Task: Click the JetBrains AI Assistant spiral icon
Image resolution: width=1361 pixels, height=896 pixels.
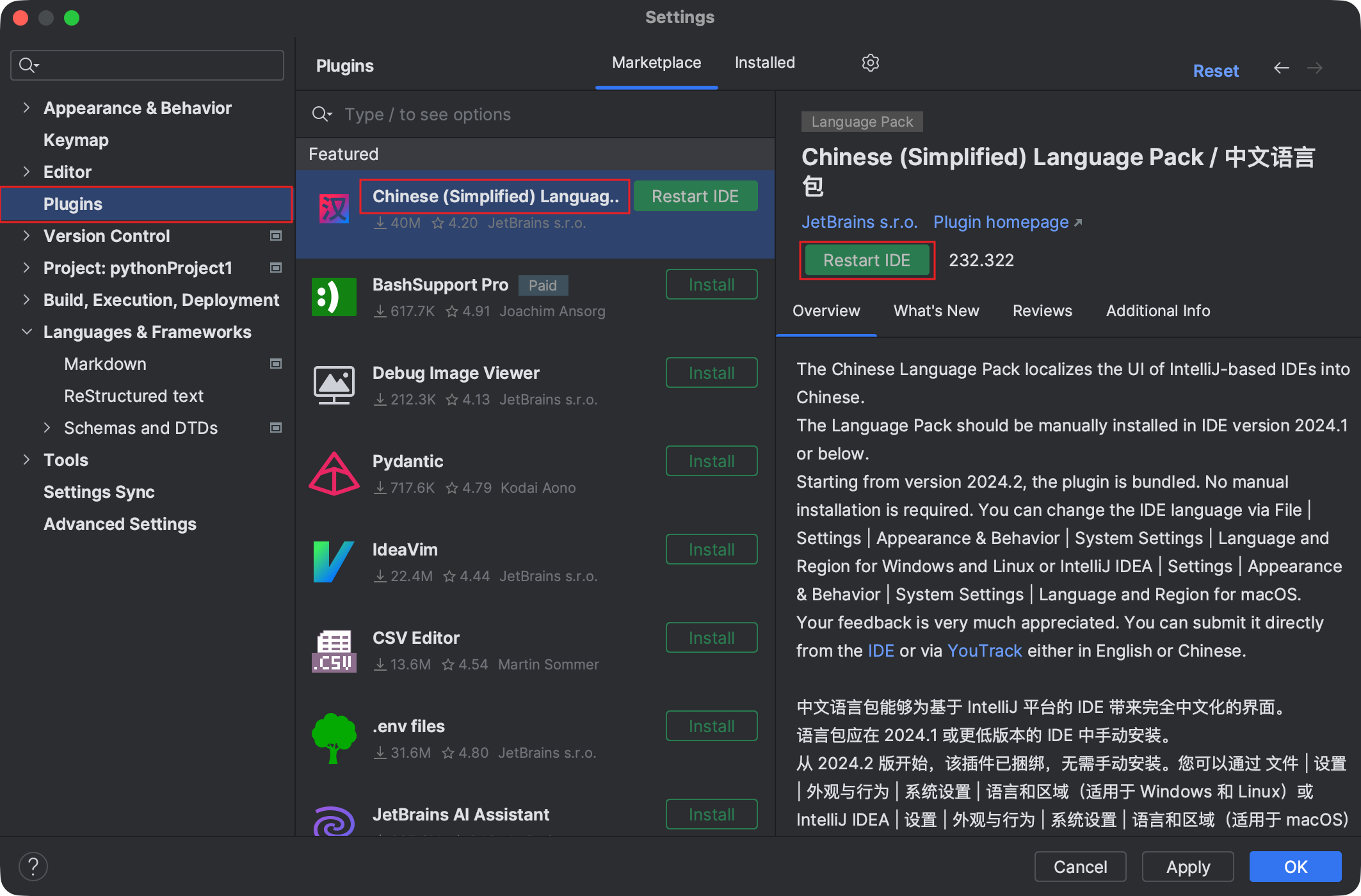Action: coord(334,820)
